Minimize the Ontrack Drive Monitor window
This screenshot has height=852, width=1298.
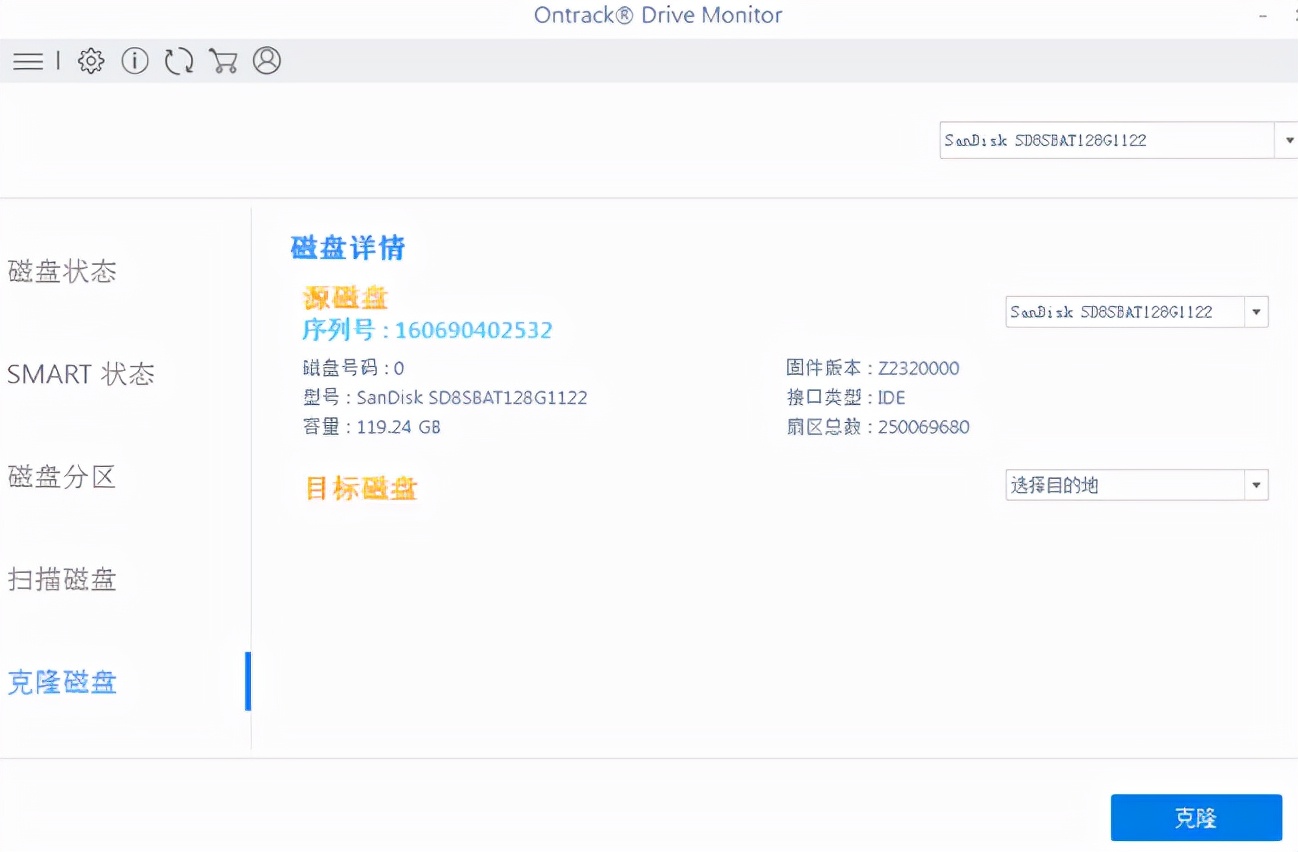pos(1263,15)
